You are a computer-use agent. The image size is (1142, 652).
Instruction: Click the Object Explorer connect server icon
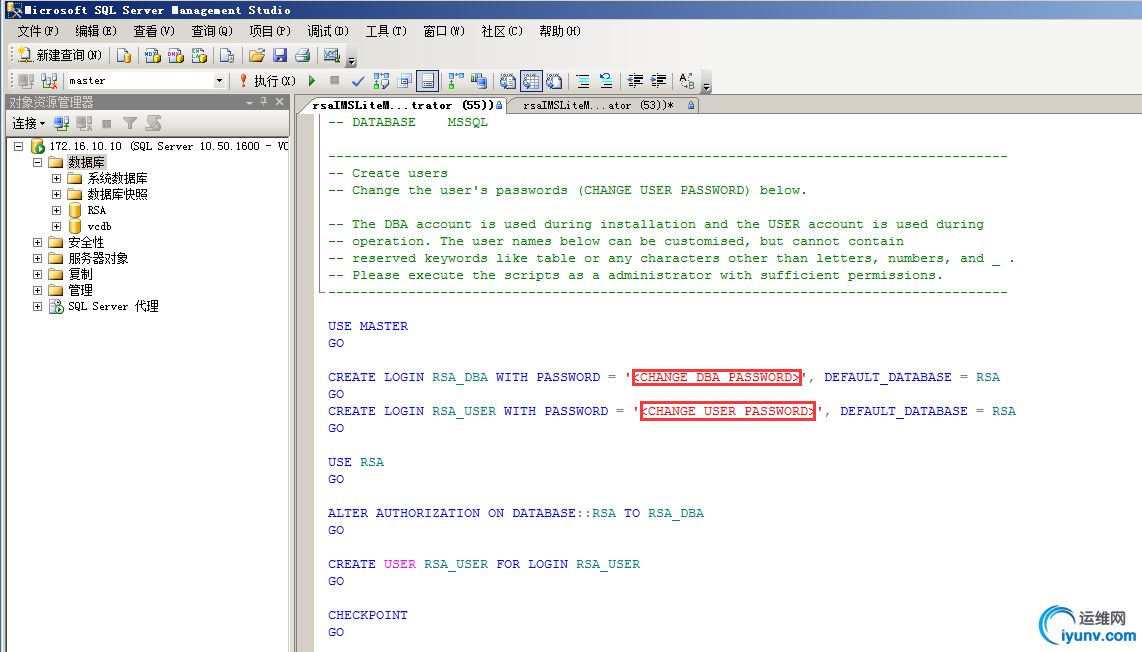(61, 123)
